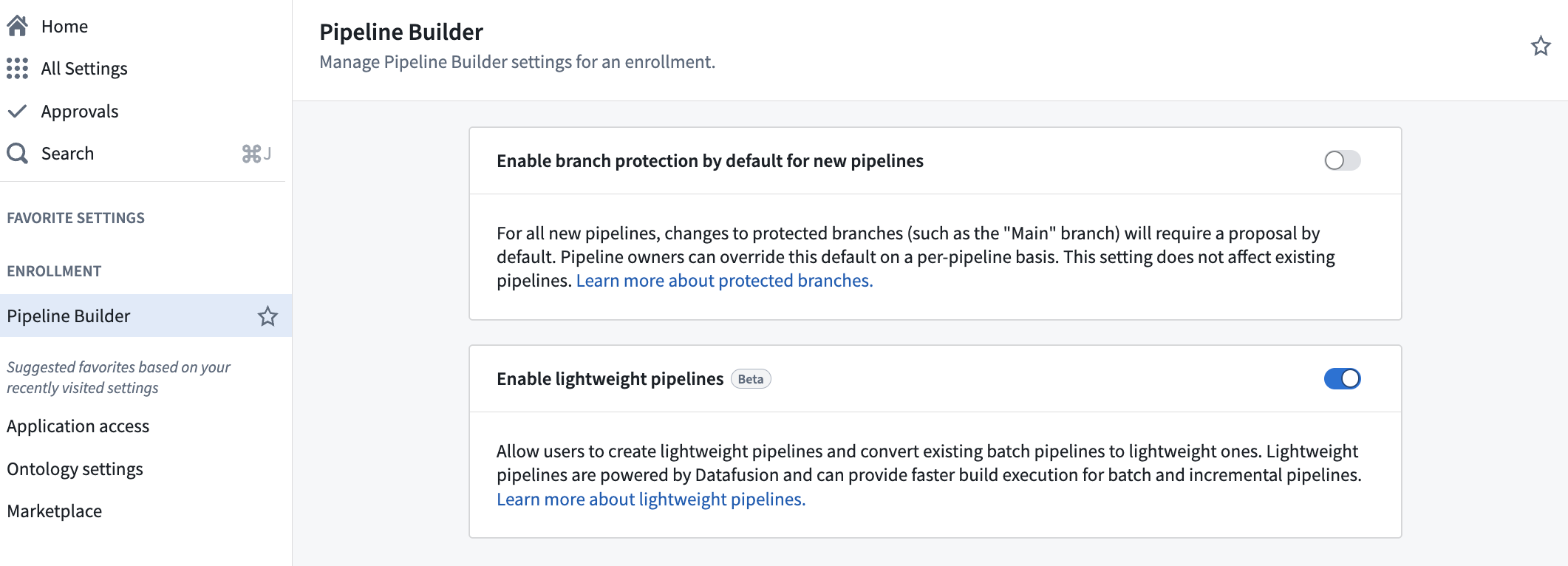Click the Beta badge next to lightweight pipelines

pyautogui.click(x=750, y=379)
